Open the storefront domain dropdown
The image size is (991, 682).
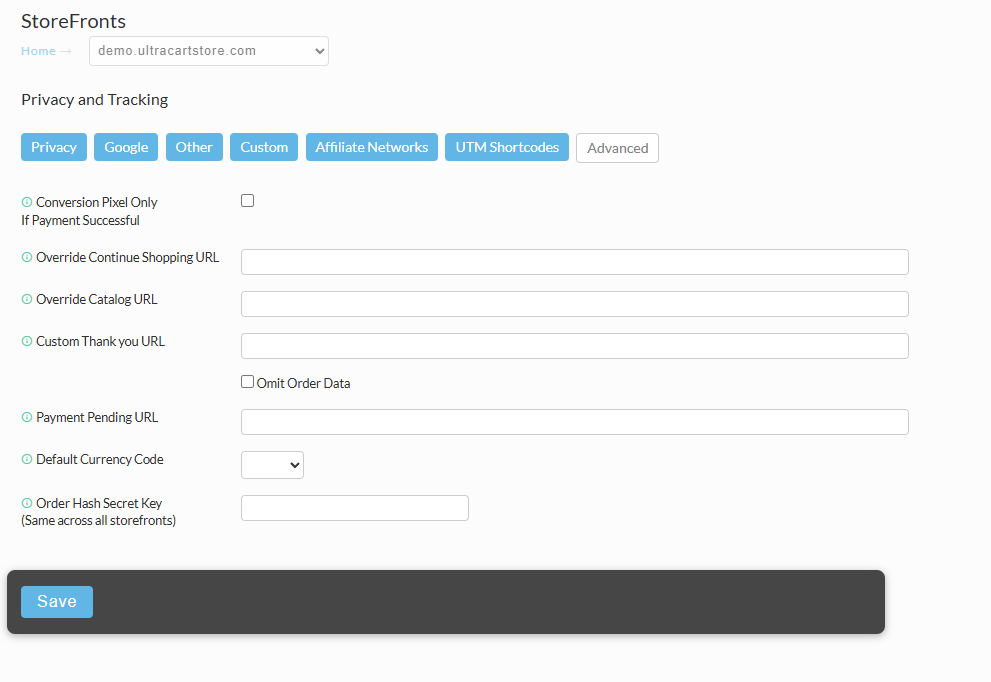(209, 51)
